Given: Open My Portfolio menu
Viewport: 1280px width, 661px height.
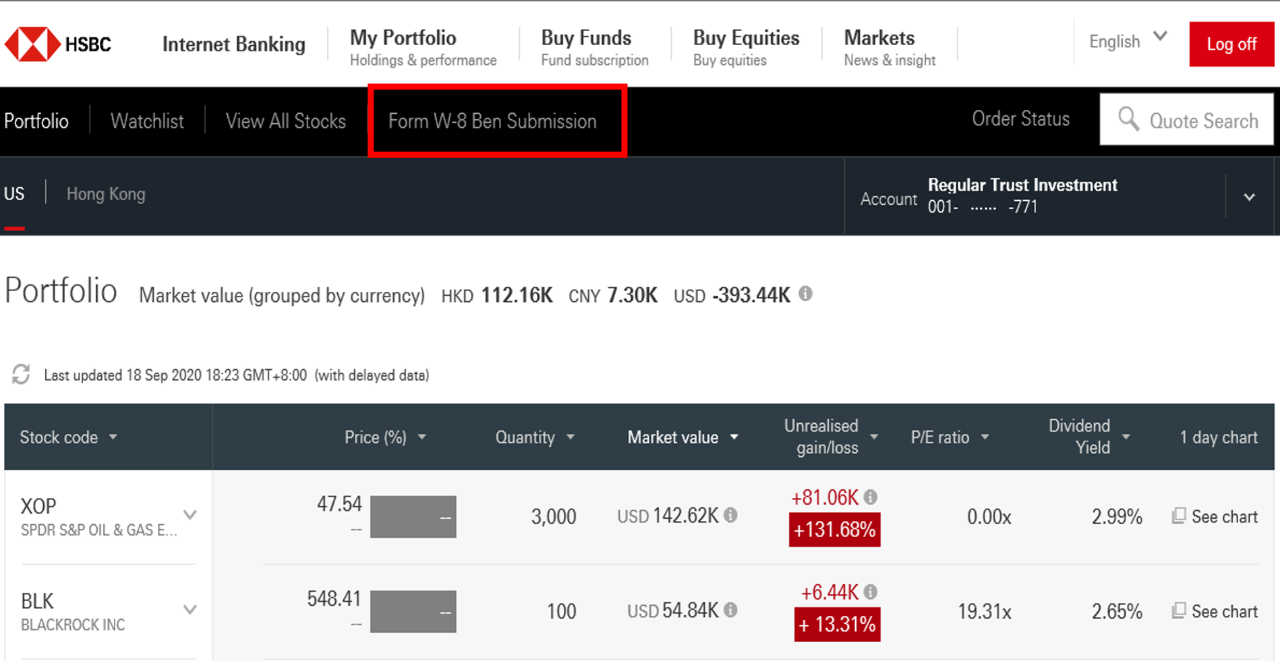Looking at the screenshot, I should coord(423,47).
